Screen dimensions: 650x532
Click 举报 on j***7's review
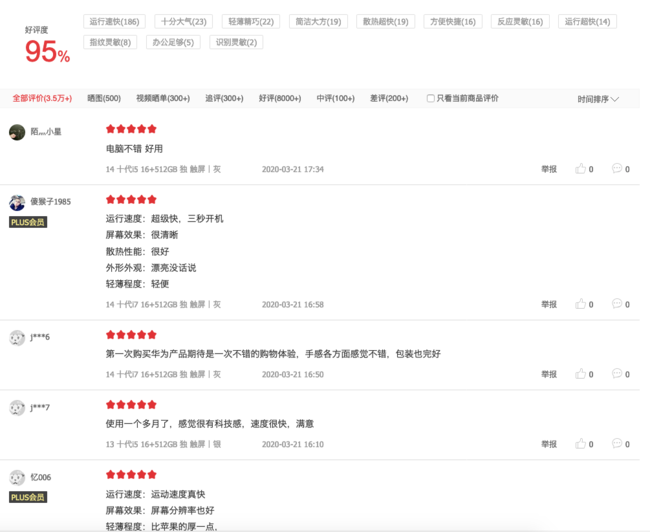549,444
